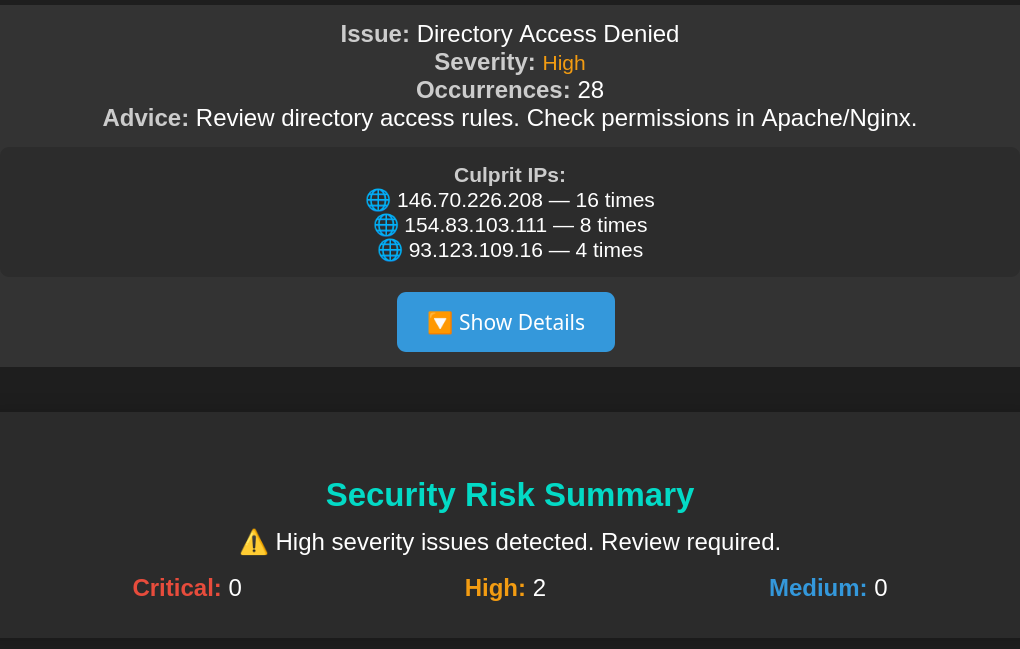Click the warning triangle icon
Viewport: 1020px width, 649px height.
[254, 542]
